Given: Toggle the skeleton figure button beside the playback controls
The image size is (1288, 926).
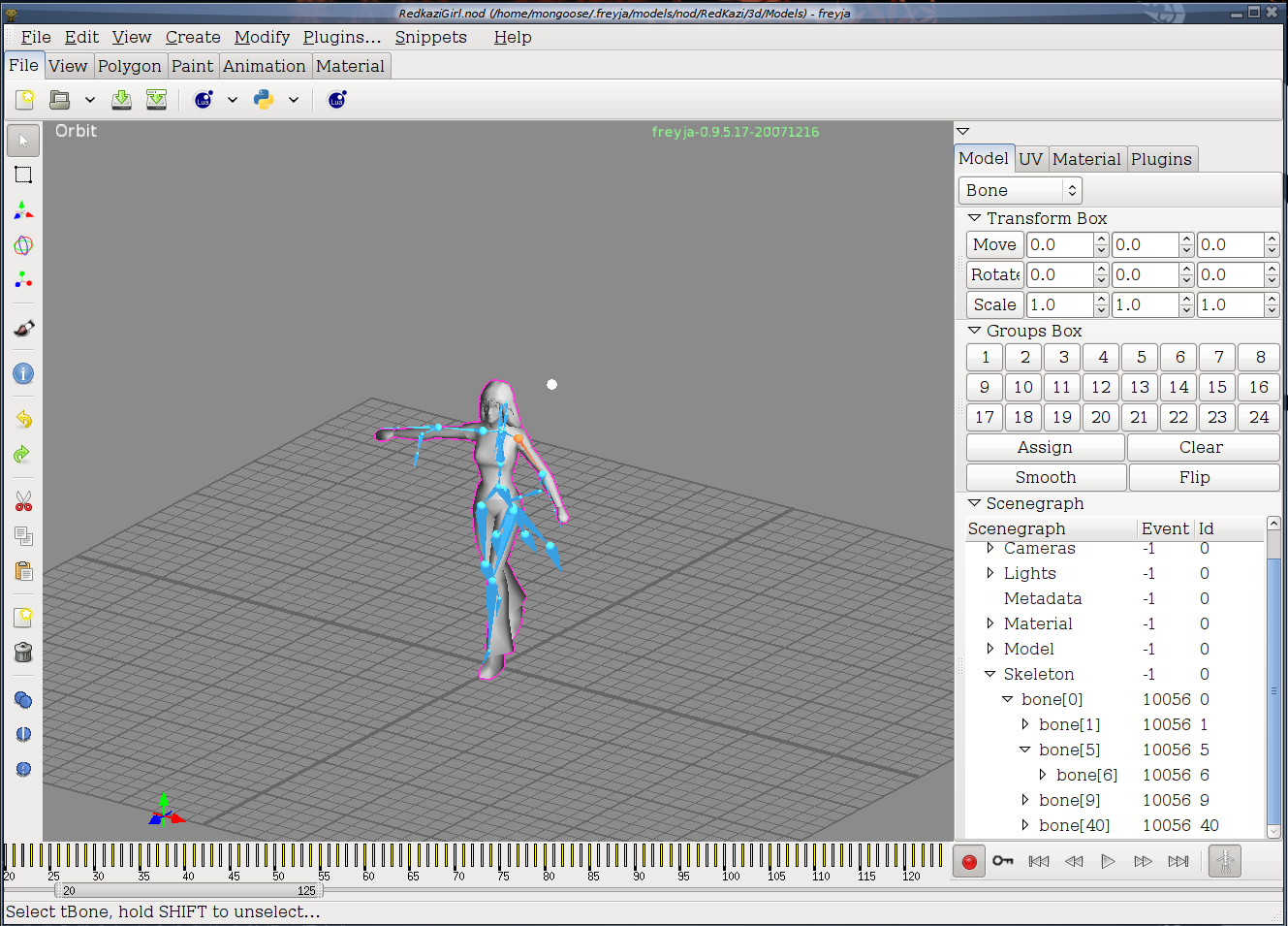Looking at the screenshot, I should point(1225,861).
